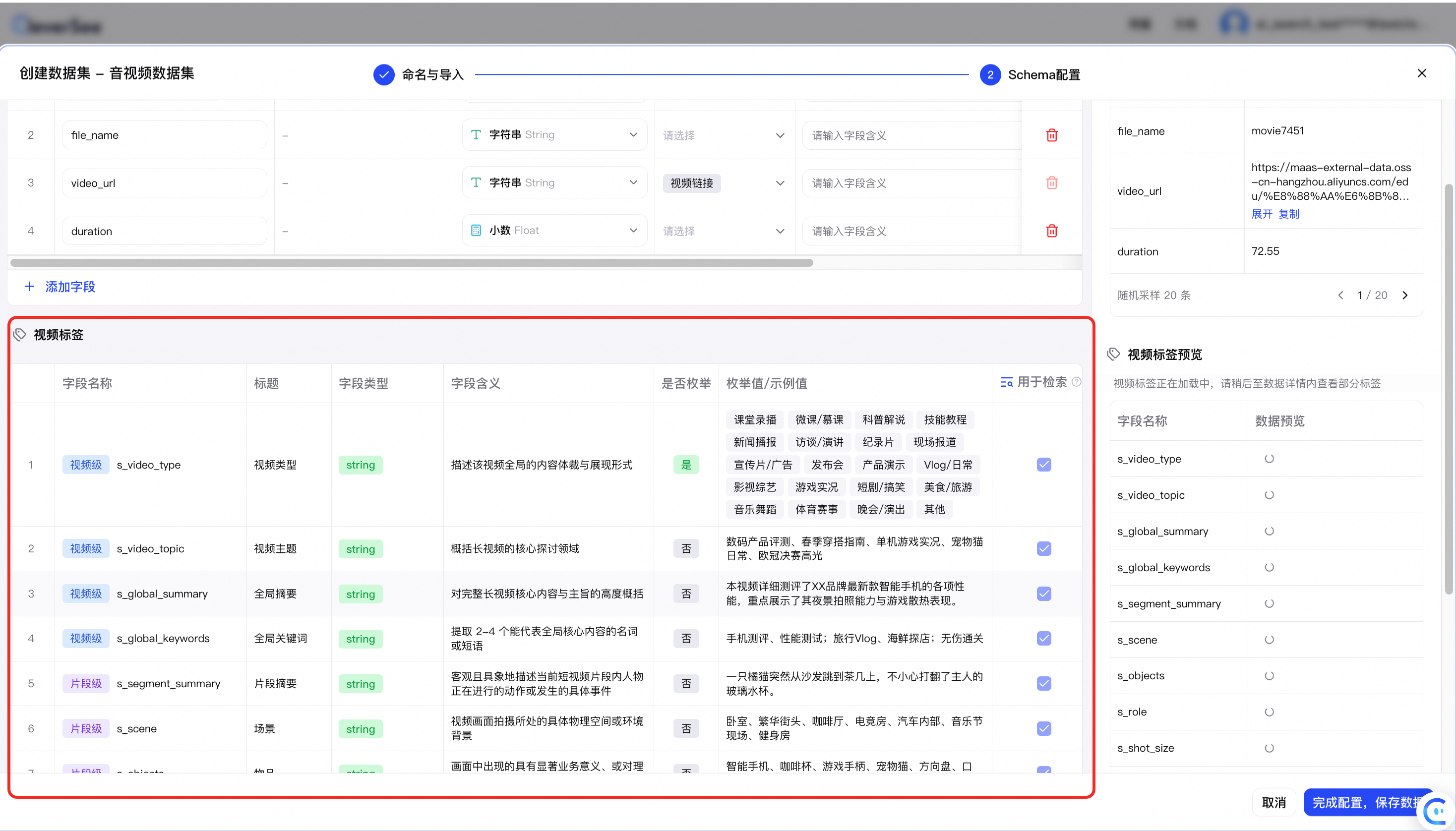Click step 2 circle for Schema配置
Image resolution: width=1456 pixels, height=831 pixels.
(x=990, y=75)
